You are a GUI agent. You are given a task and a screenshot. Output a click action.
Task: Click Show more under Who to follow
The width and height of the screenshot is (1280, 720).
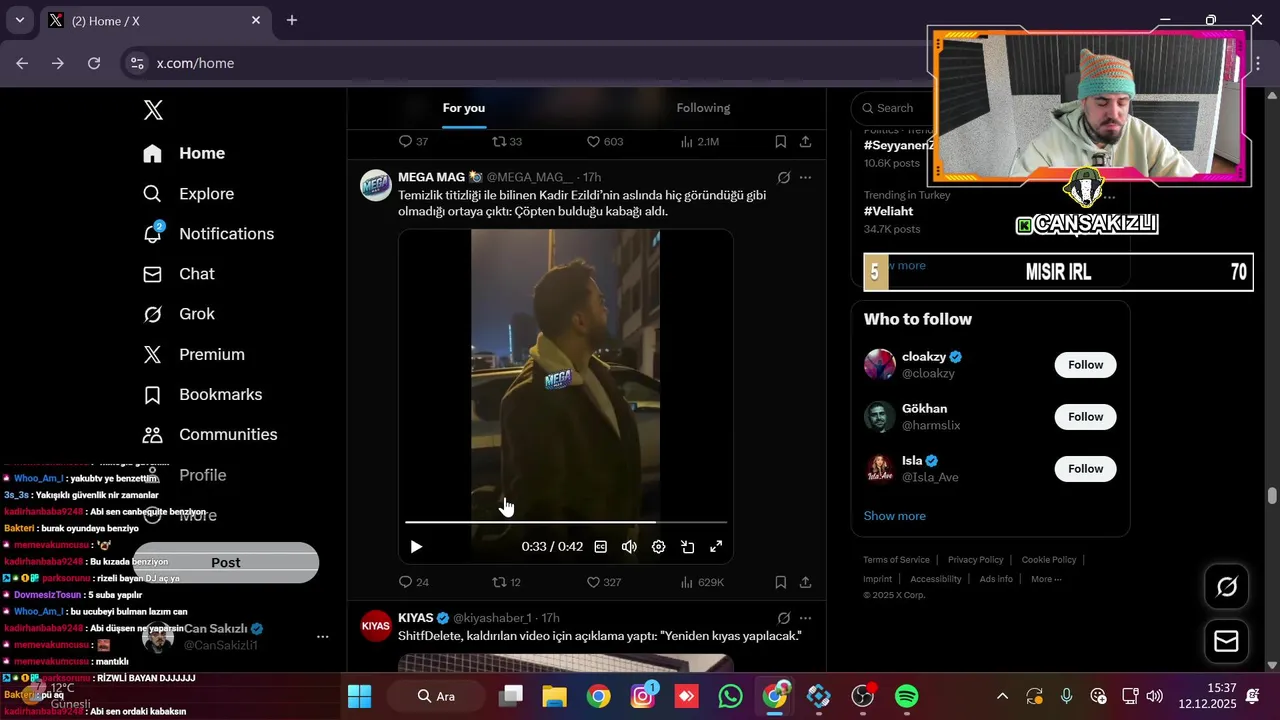point(895,516)
